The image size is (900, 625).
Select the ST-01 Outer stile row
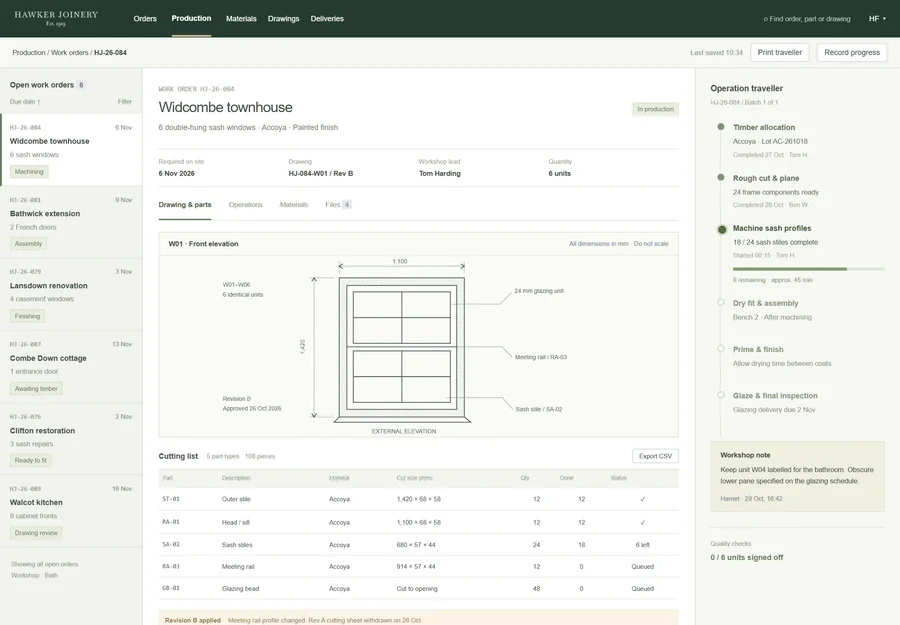pyautogui.click(x=418, y=499)
